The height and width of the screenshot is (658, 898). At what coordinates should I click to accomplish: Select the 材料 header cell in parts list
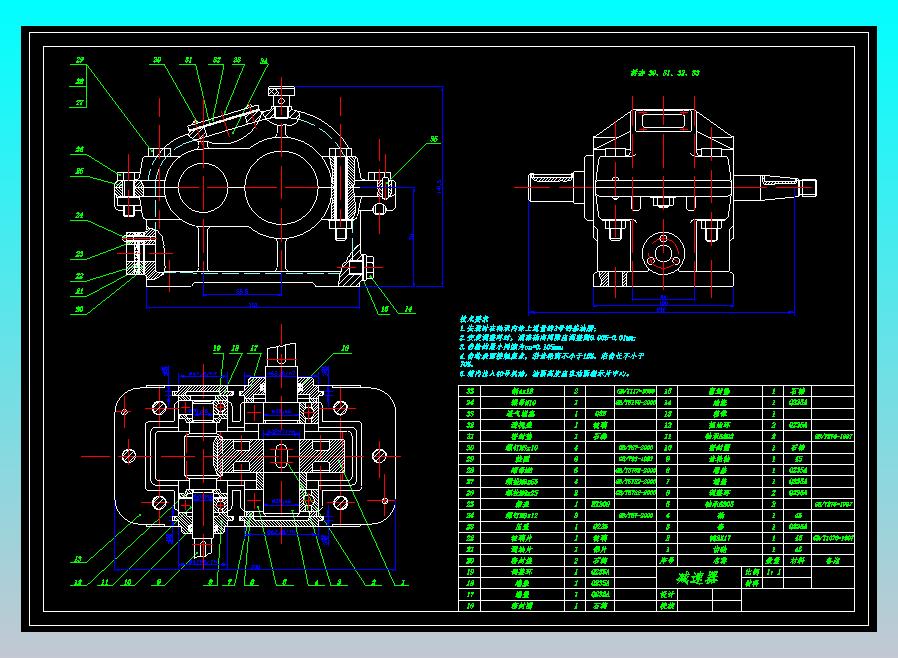[798, 561]
